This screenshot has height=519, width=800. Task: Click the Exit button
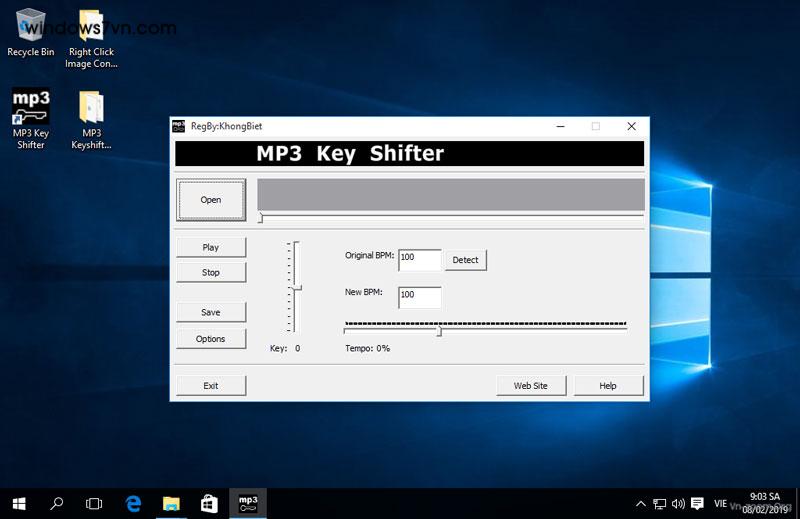211,386
